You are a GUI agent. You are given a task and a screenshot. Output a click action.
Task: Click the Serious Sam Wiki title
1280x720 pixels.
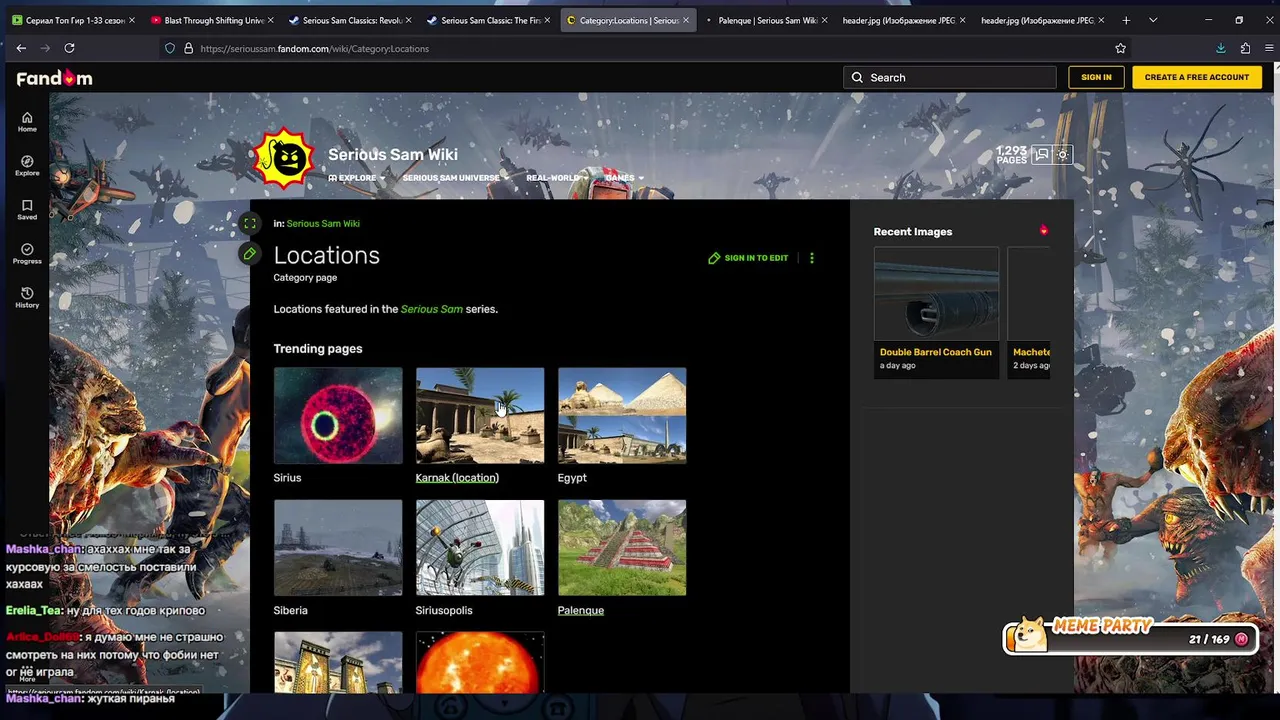393,154
